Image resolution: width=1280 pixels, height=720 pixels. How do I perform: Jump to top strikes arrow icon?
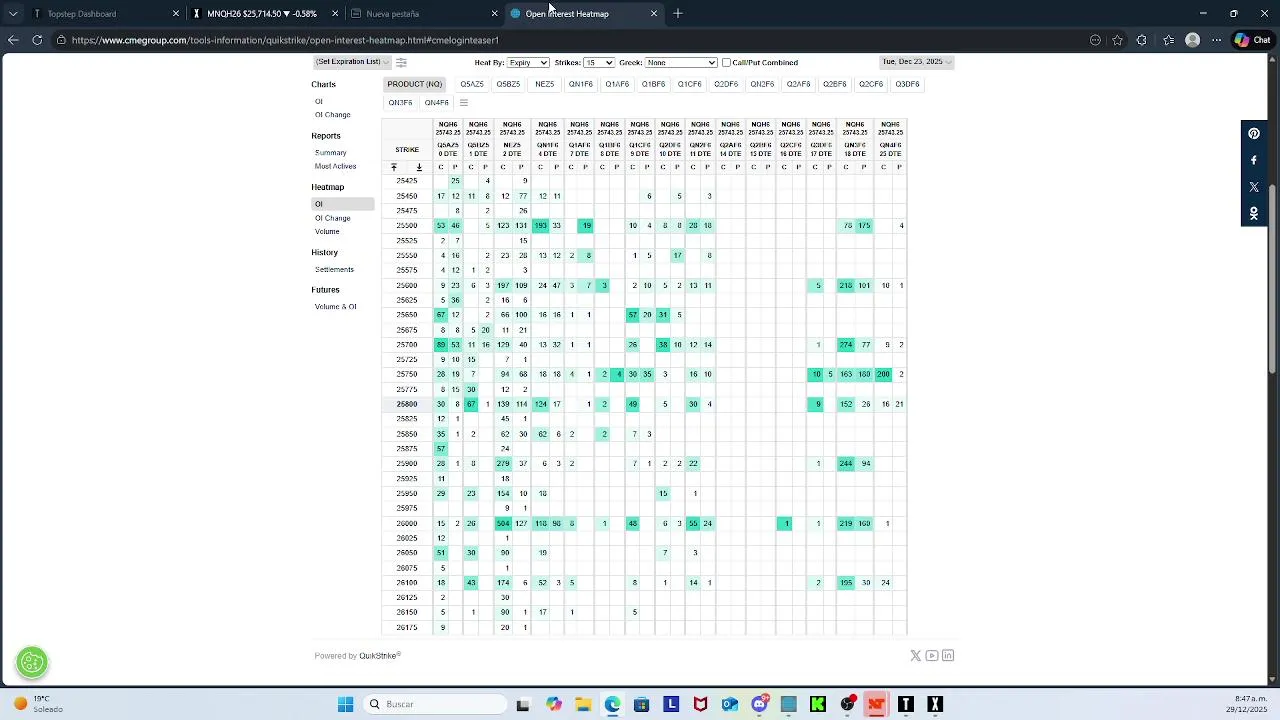pyautogui.click(x=394, y=167)
